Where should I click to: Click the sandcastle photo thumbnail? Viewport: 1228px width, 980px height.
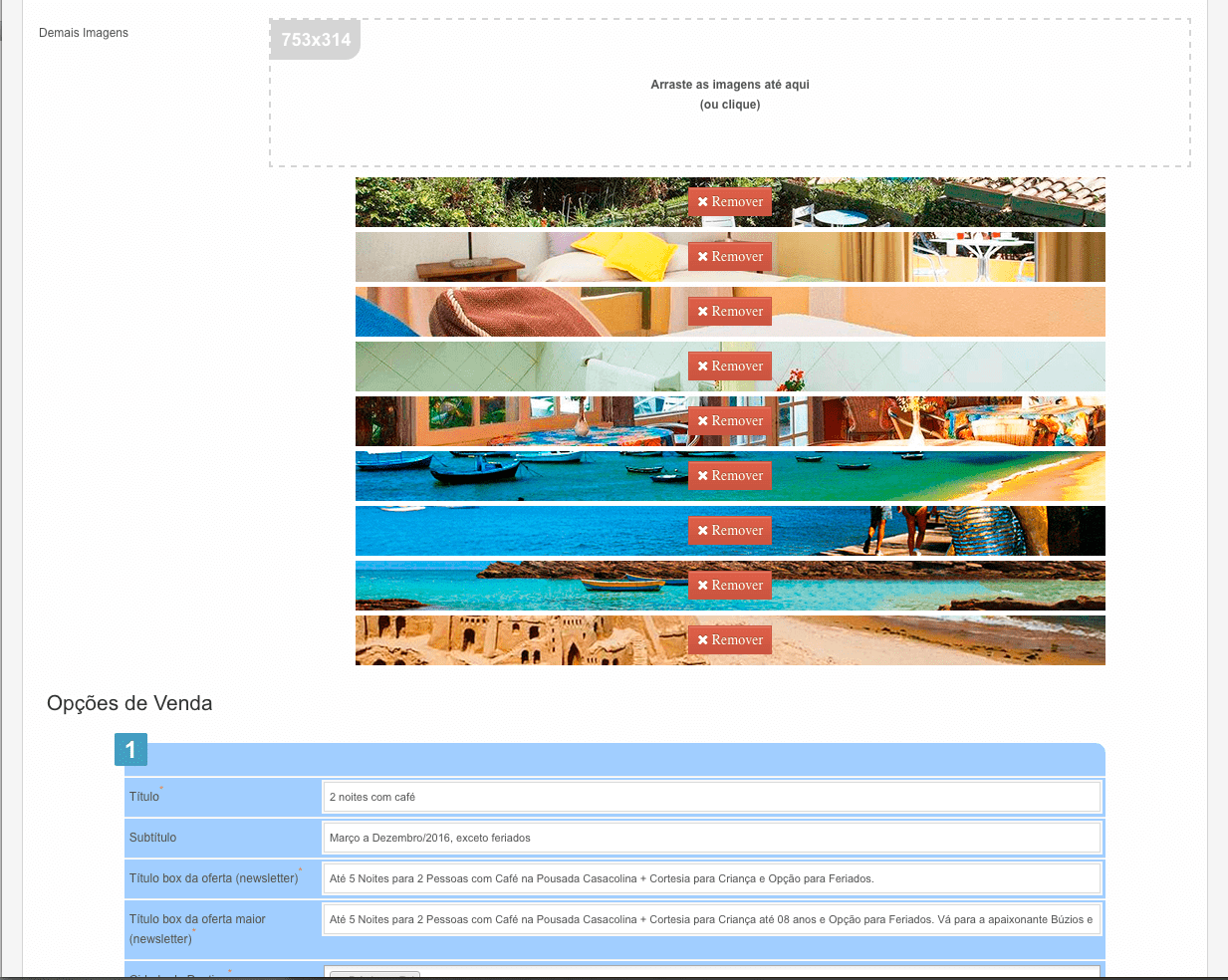coord(498,640)
